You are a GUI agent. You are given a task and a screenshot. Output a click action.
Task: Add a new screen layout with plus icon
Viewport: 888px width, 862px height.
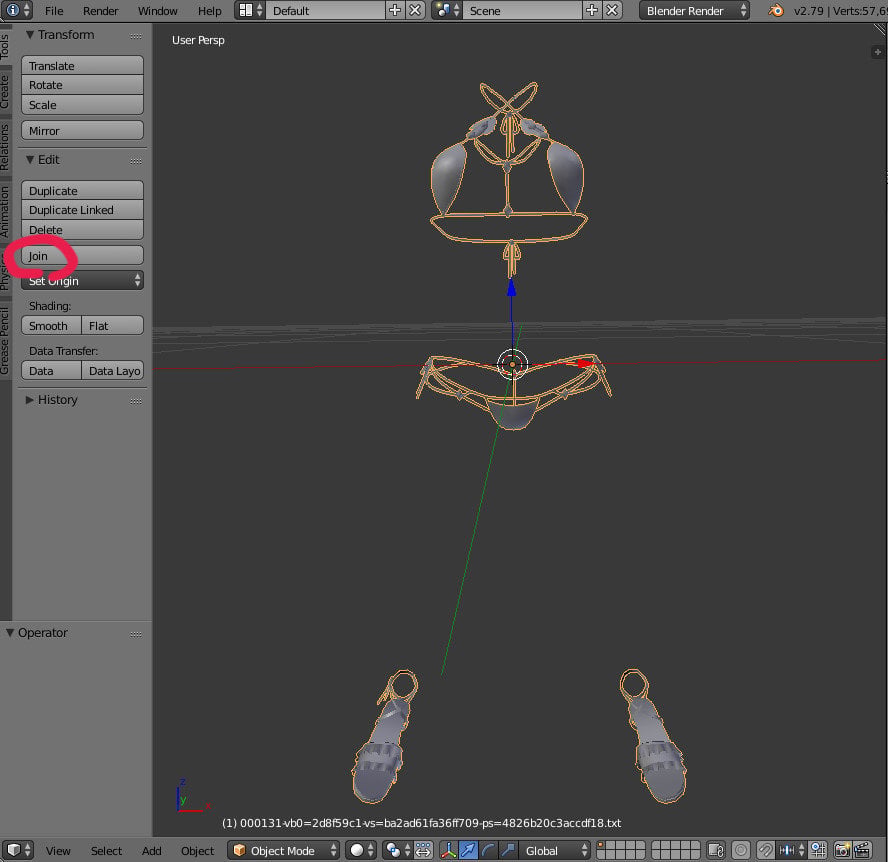(x=395, y=10)
